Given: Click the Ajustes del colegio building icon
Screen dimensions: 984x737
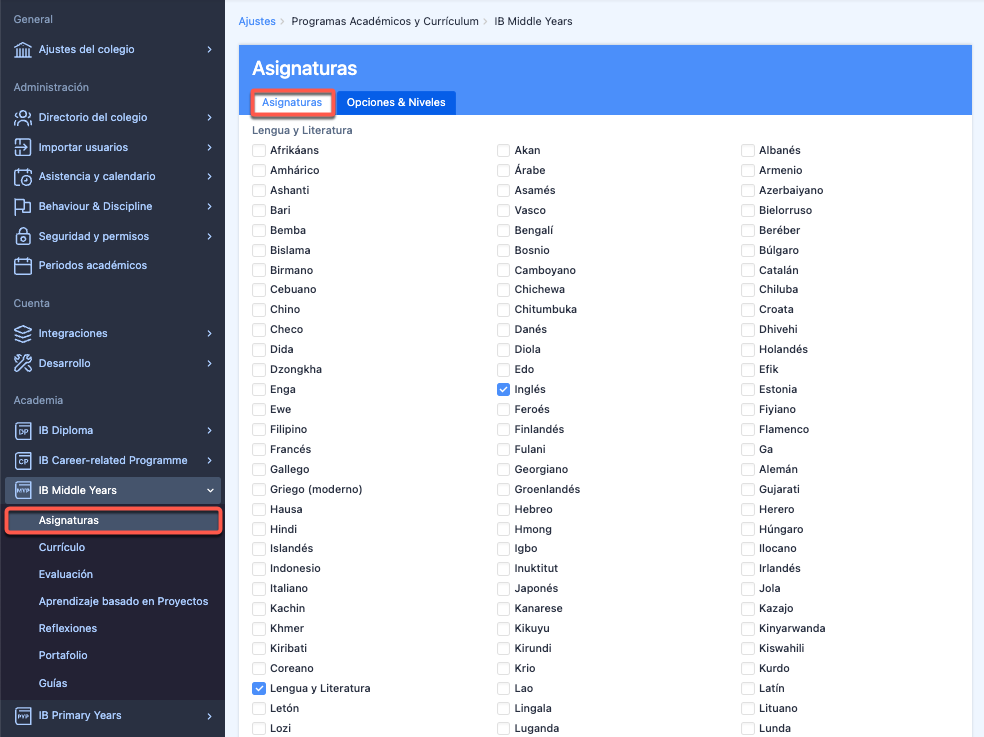Looking at the screenshot, I should (x=23, y=50).
